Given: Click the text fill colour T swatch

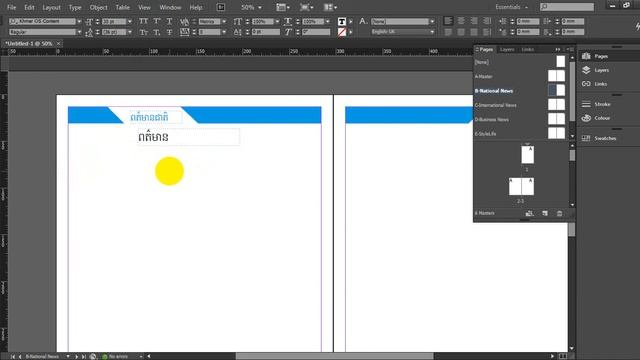Looking at the screenshot, I should tap(342, 21).
